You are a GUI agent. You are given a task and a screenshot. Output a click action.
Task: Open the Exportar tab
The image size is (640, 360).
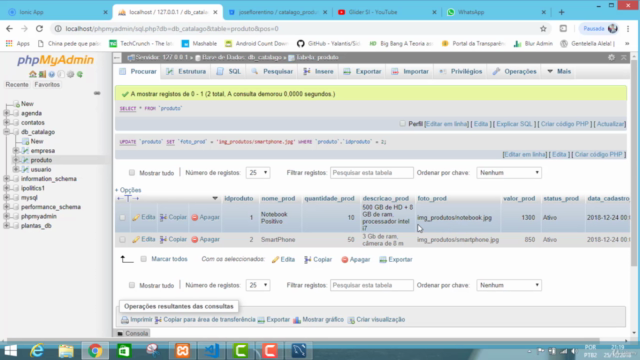click(362, 71)
